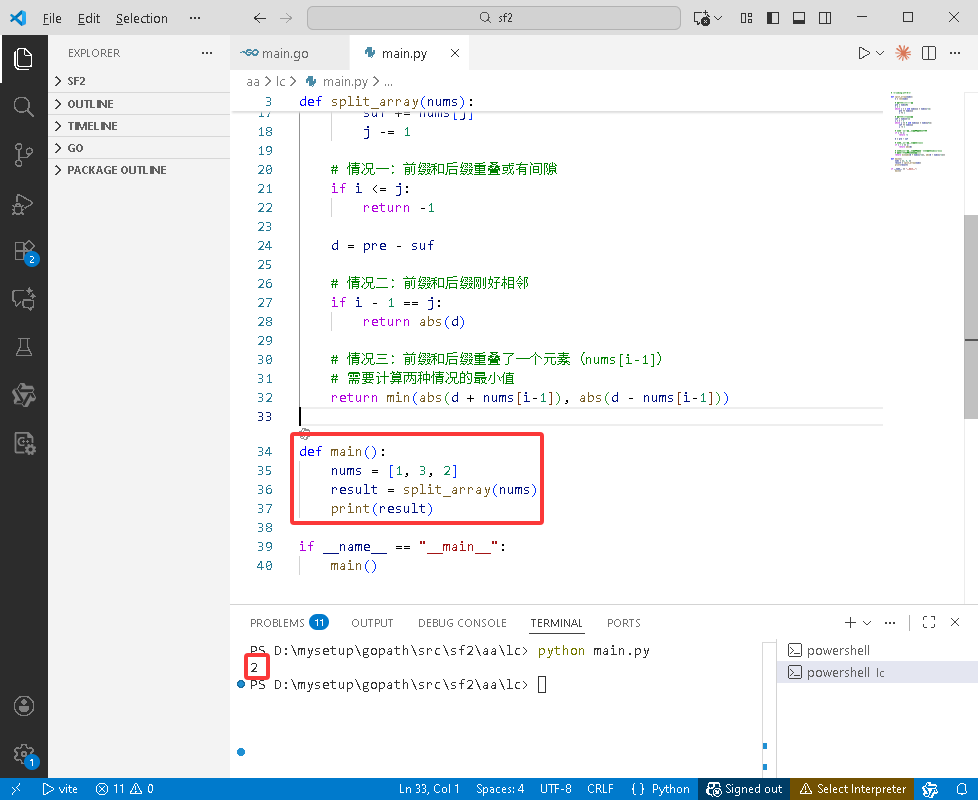This screenshot has height=800, width=978.
Task: Open the activity bar icon below Testing
Action: 24,395
